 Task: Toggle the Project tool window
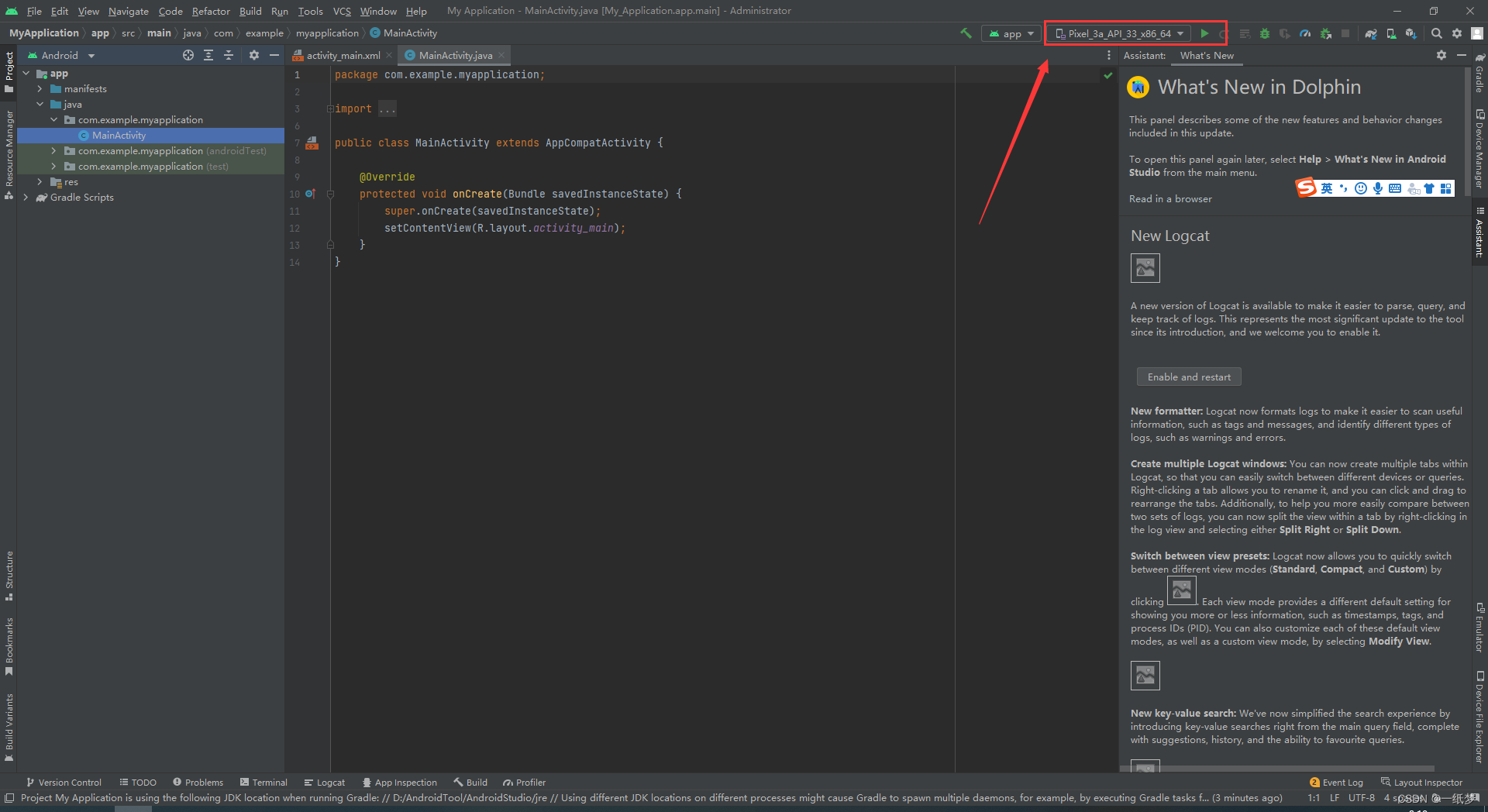[x=9, y=72]
